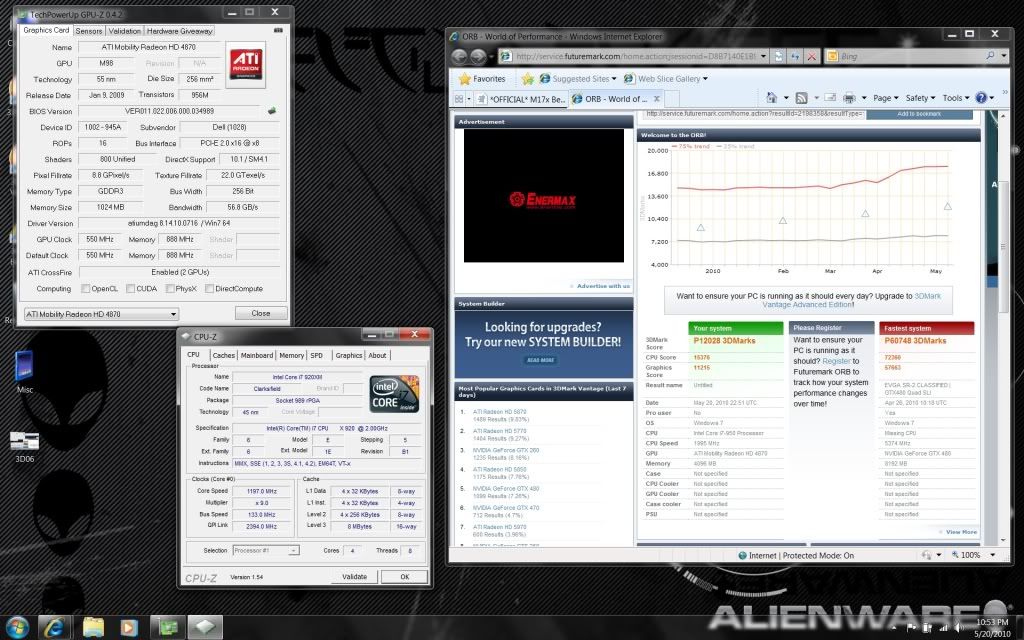This screenshot has width=1024, height=640.
Task: Open Internet Explorer from the taskbar
Action: pyautogui.click(x=54, y=628)
